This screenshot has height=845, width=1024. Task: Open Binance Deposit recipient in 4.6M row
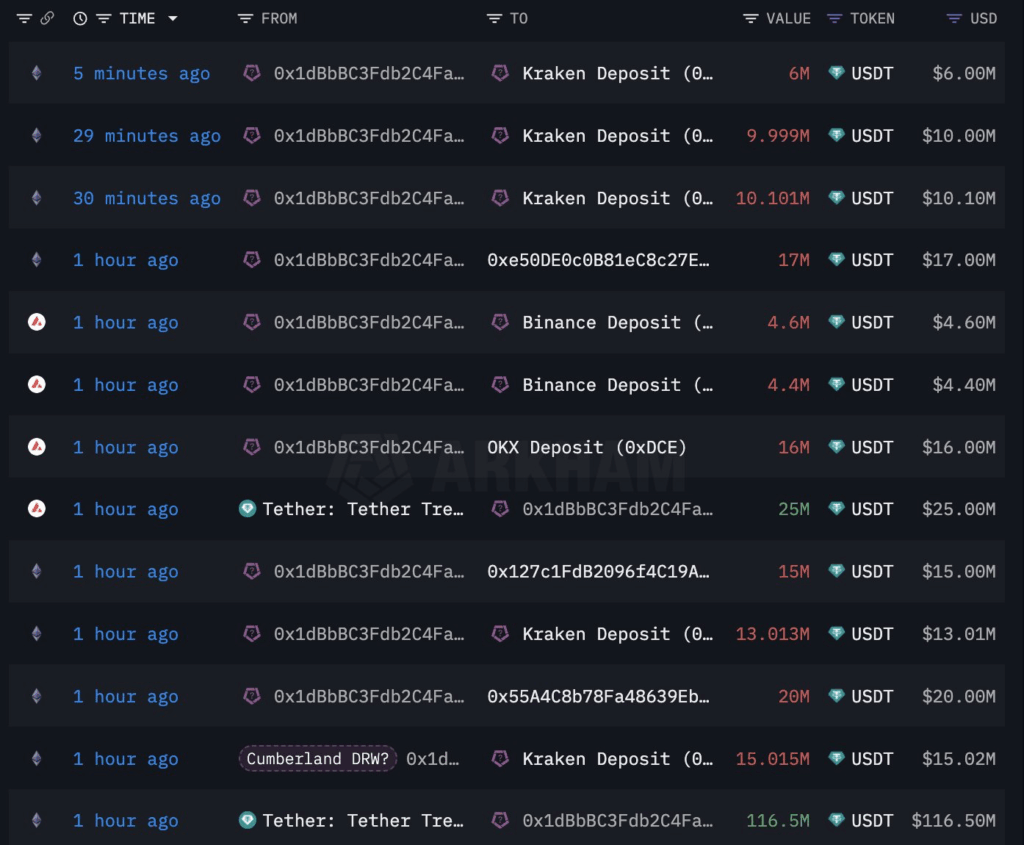pos(617,323)
